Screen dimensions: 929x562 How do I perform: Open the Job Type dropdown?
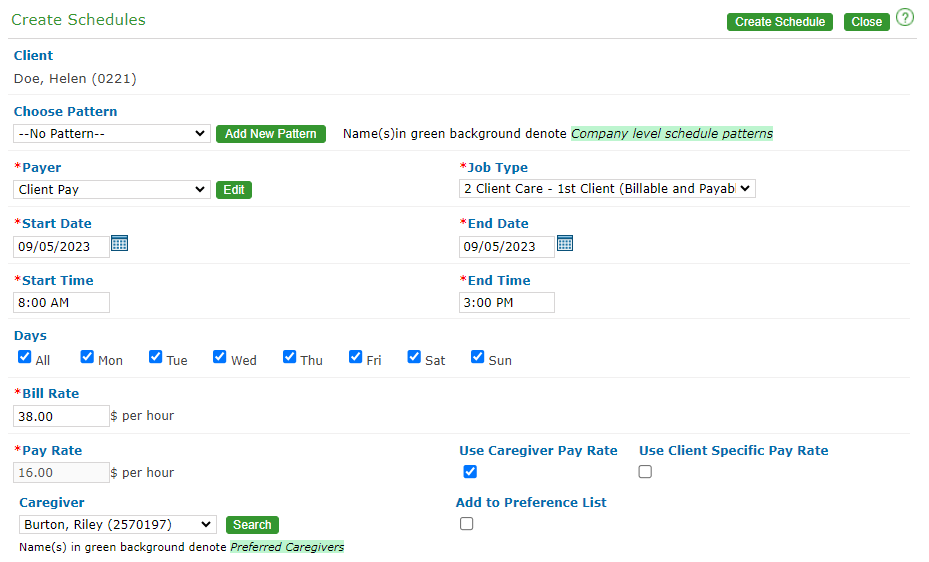(607, 189)
